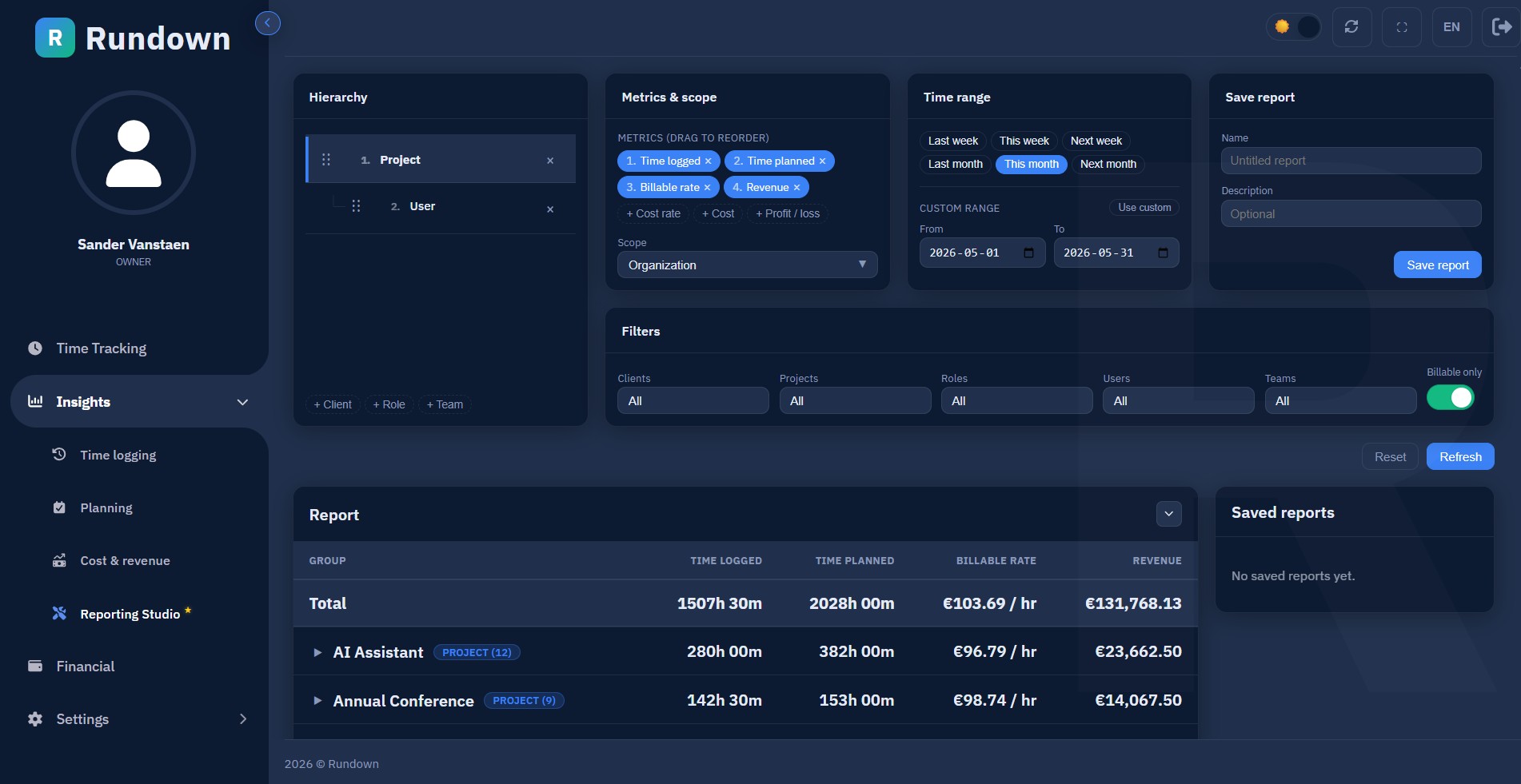Select the Next week time range
This screenshot has width=1521, height=784.
pyautogui.click(x=1096, y=141)
